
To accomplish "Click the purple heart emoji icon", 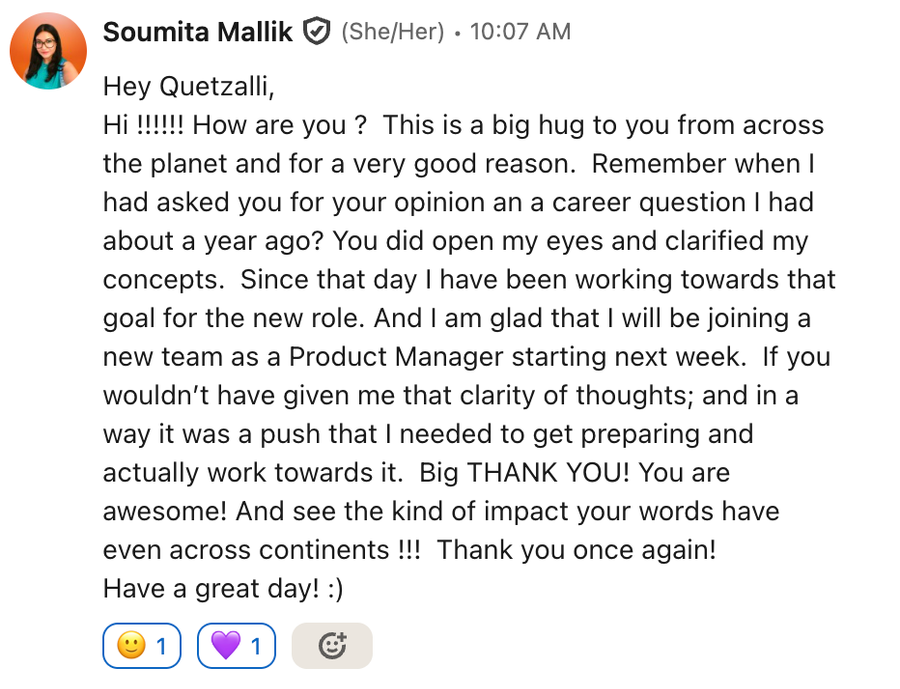I will [226, 645].
